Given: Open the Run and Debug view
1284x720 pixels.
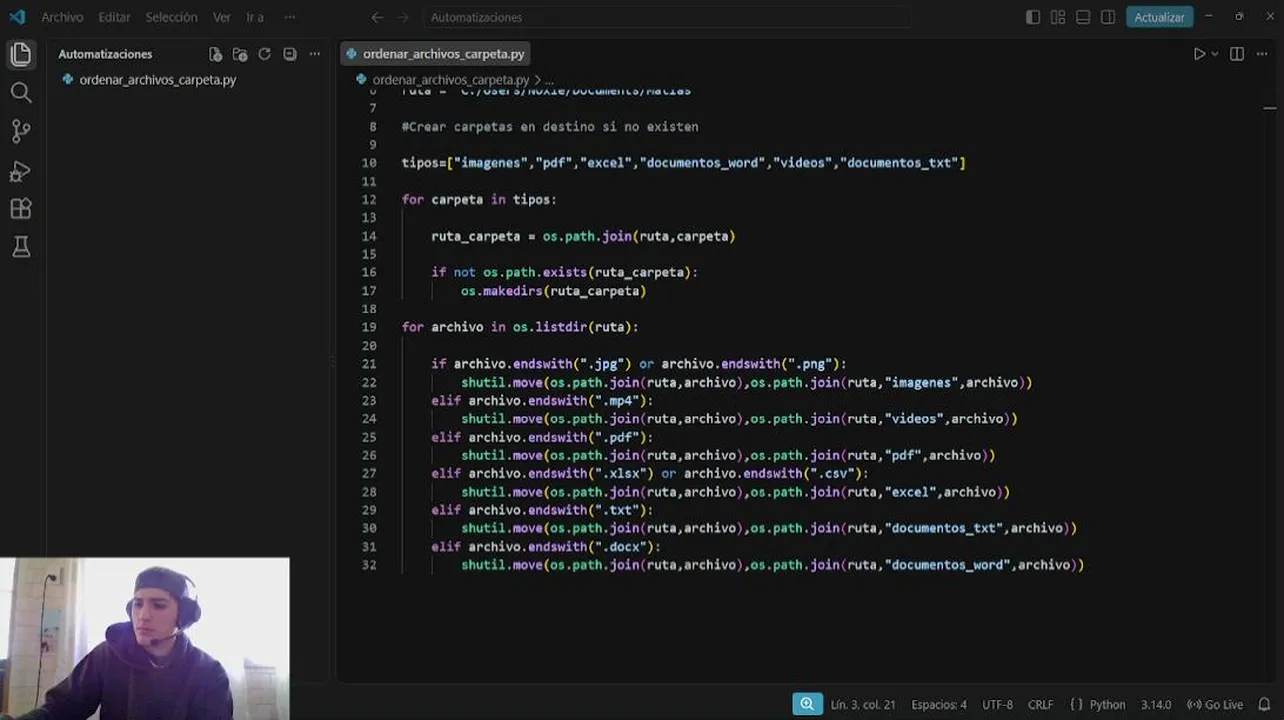Looking at the screenshot, I should click(20, 171).
